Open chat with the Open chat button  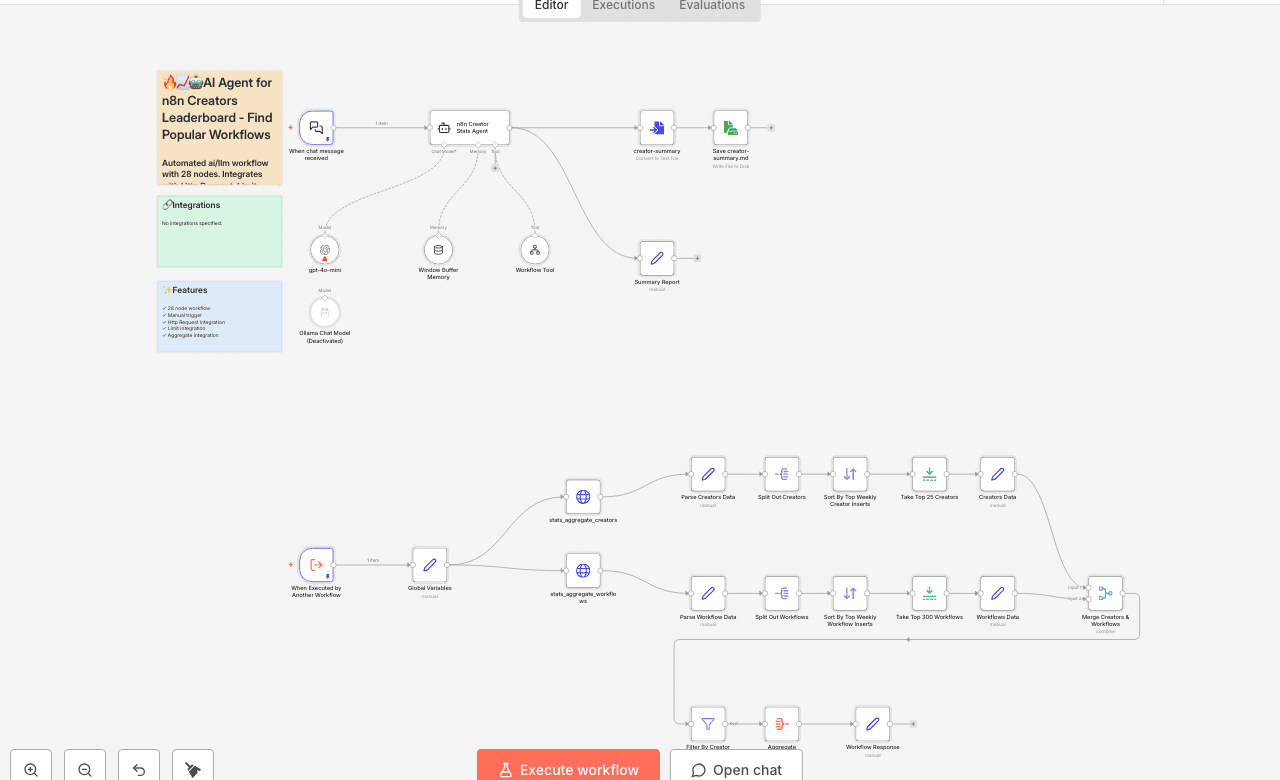click(x=735, y=769)
